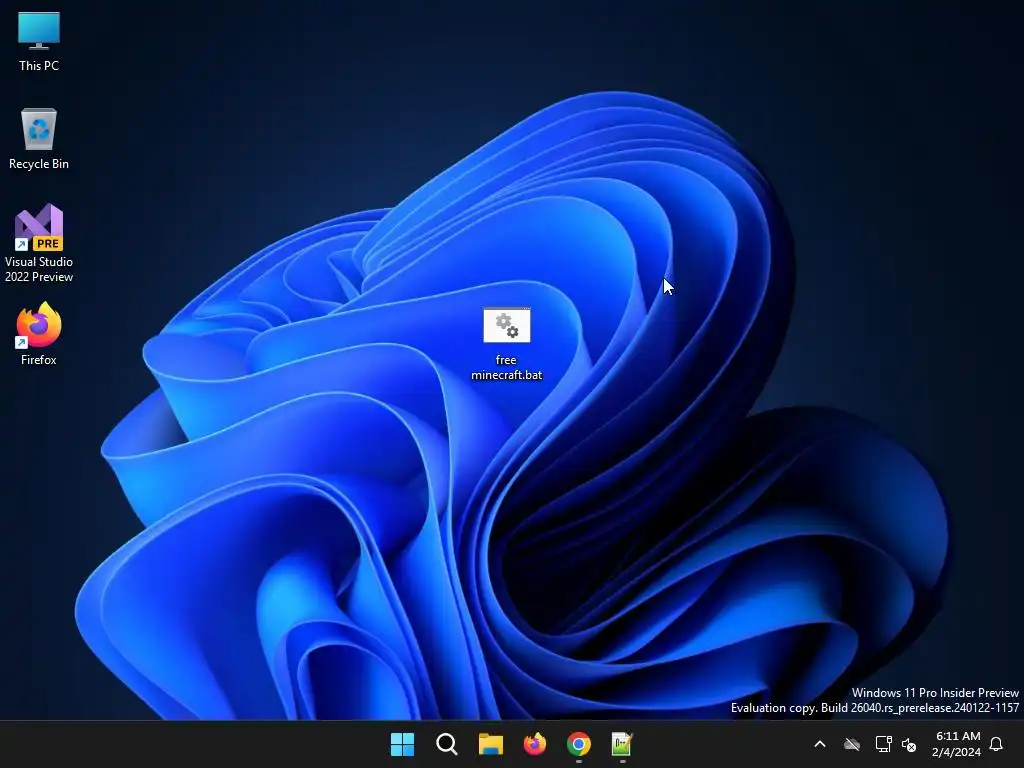This screenshot has height=768, width=1024.
Task: Select the Visual Studio 2022 Preview shortcut
Action: point(39,244)
